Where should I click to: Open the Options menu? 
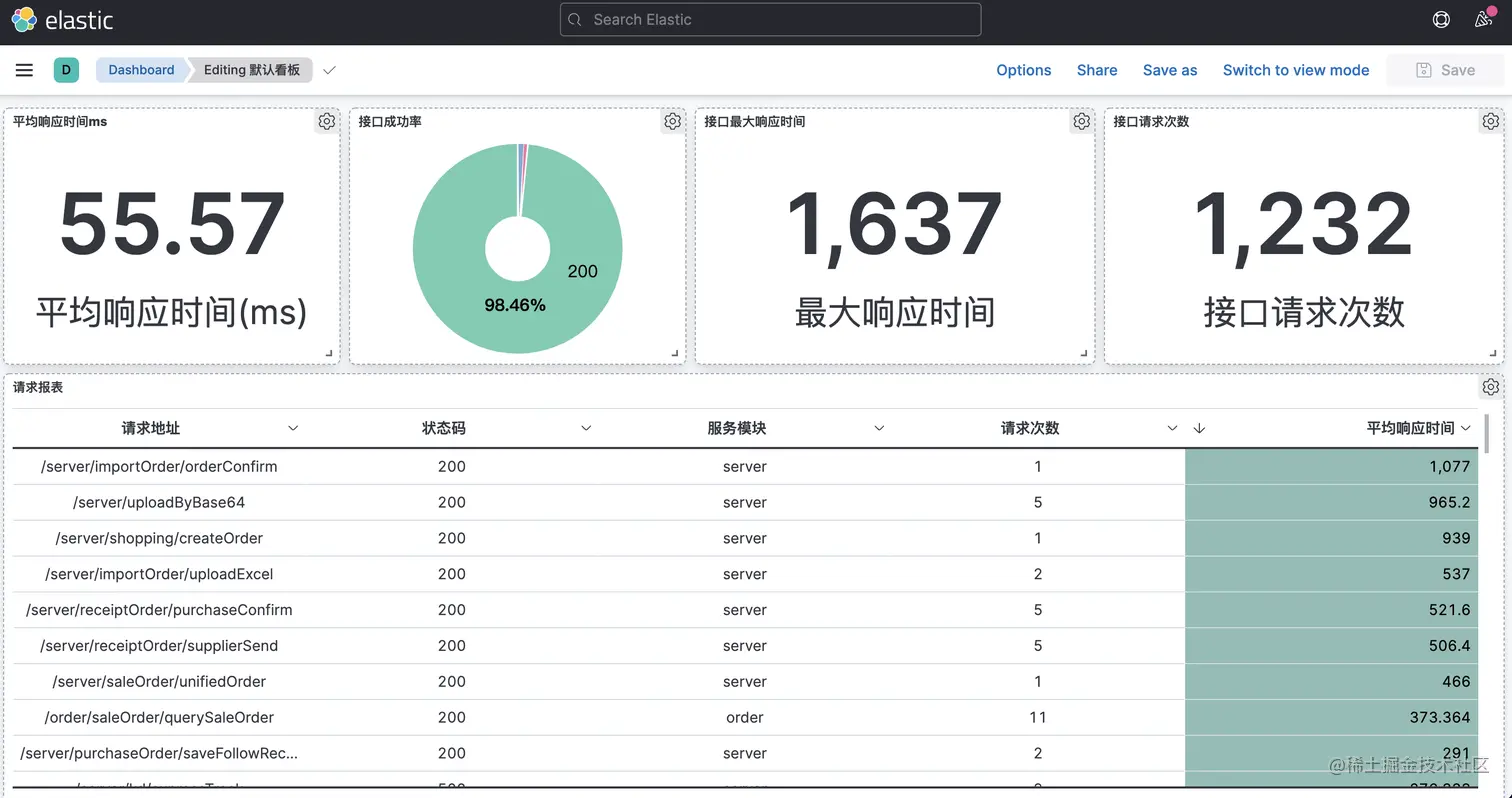pyautogui.click(x=1024, y=70)
